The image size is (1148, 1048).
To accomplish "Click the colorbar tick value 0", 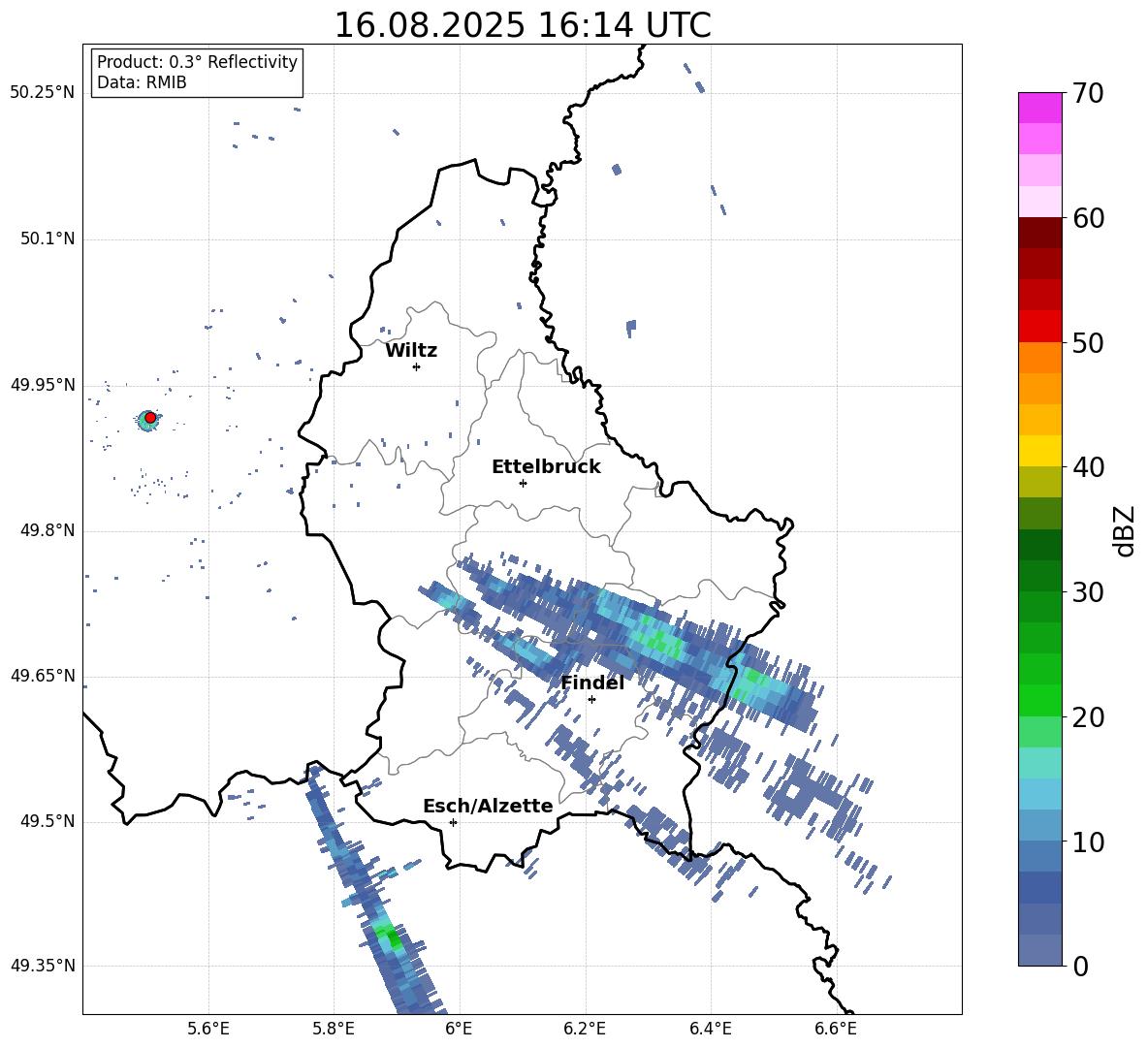I will (1080, 966).
